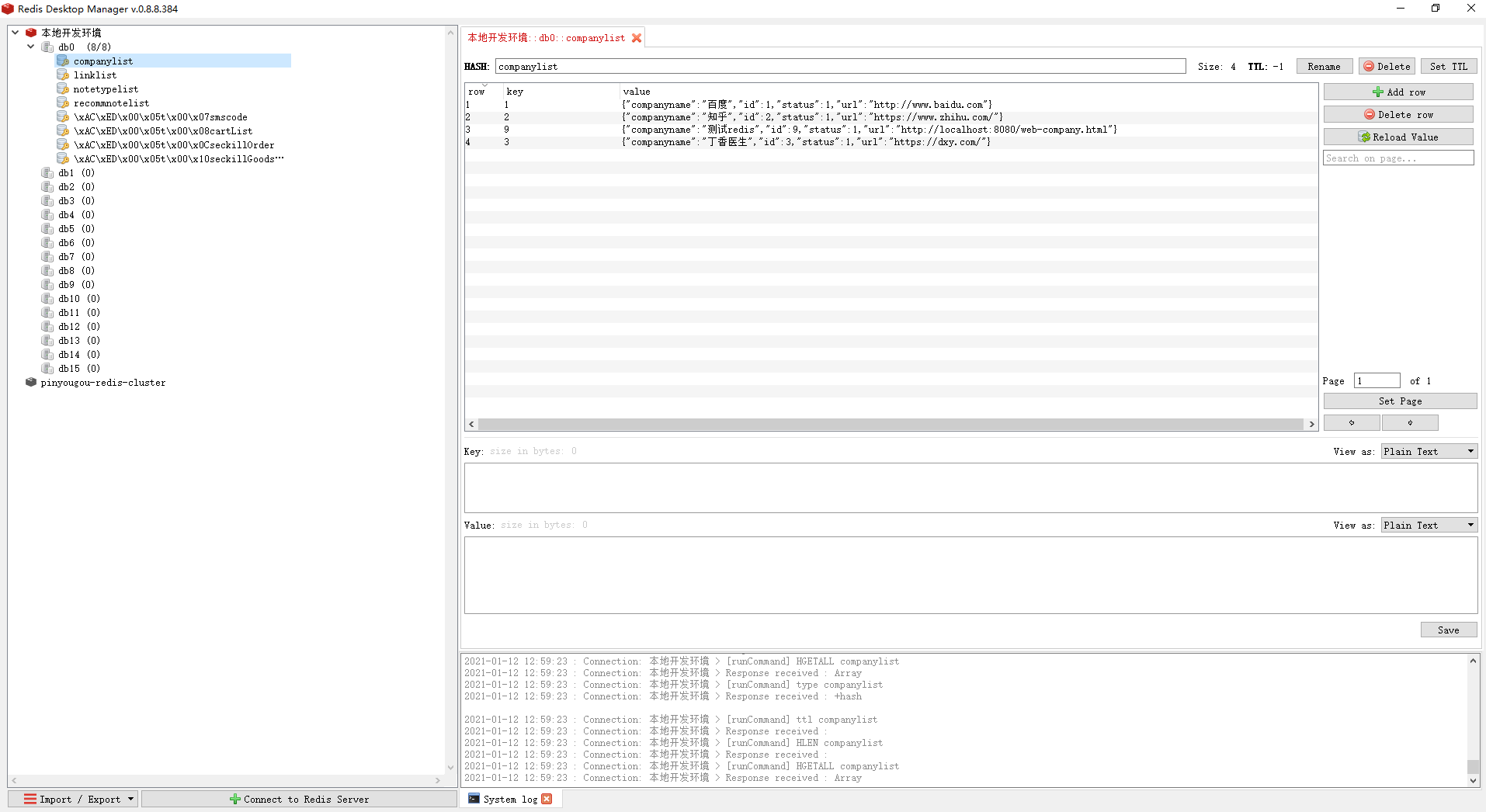The image size is (1486, 812).
Task: Click the database icon next to db15
Action: pyautogui.click(x=47, y=368)
